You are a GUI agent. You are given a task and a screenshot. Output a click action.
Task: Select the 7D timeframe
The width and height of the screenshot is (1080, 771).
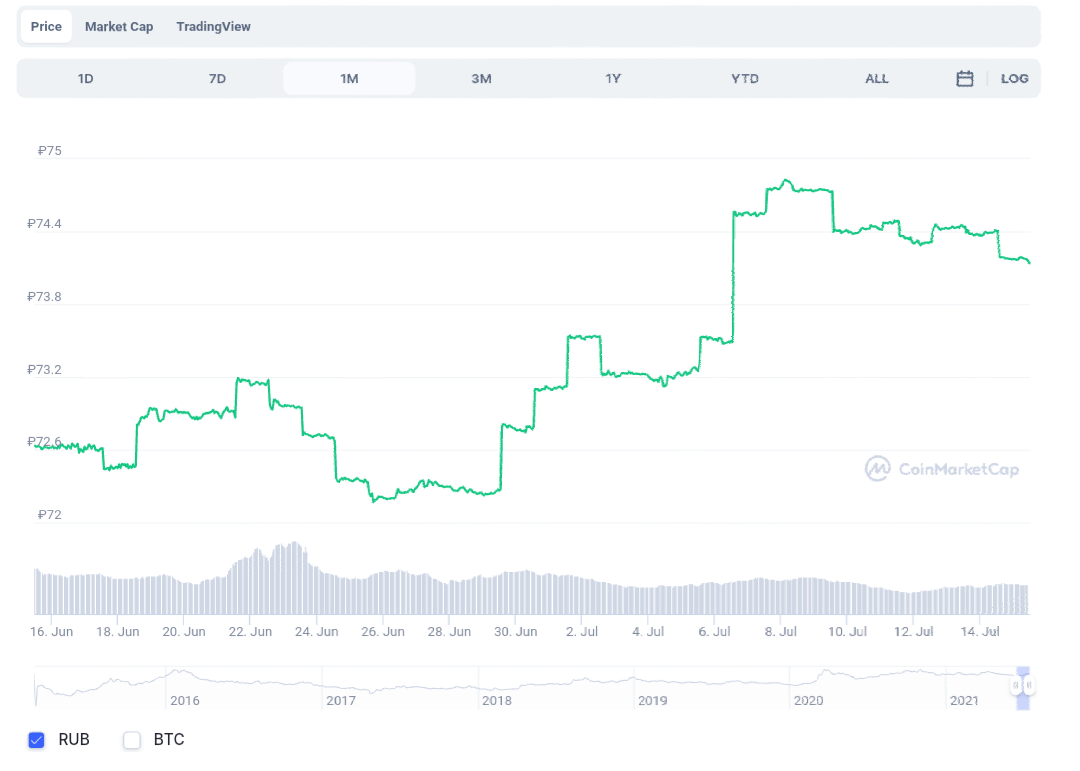coord(217,78)
